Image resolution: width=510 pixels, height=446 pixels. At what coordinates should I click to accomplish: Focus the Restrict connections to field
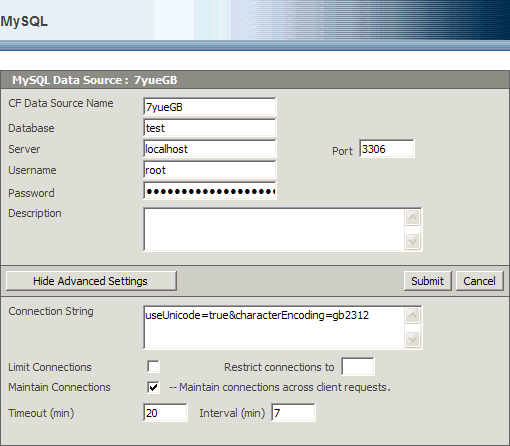pyautogui.click(x=358, y=367)
